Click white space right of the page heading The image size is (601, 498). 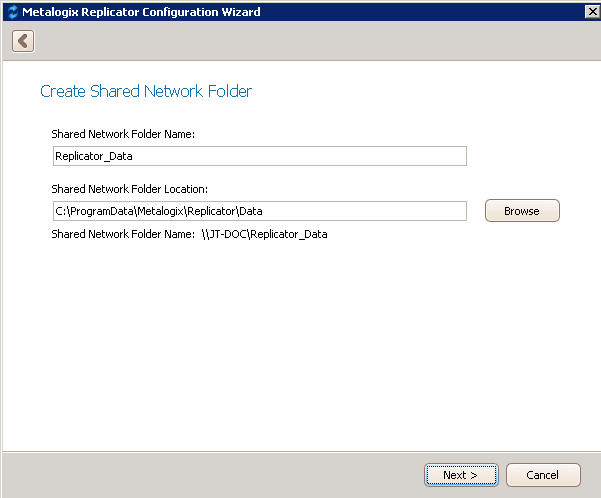click(x=420, y=92)
